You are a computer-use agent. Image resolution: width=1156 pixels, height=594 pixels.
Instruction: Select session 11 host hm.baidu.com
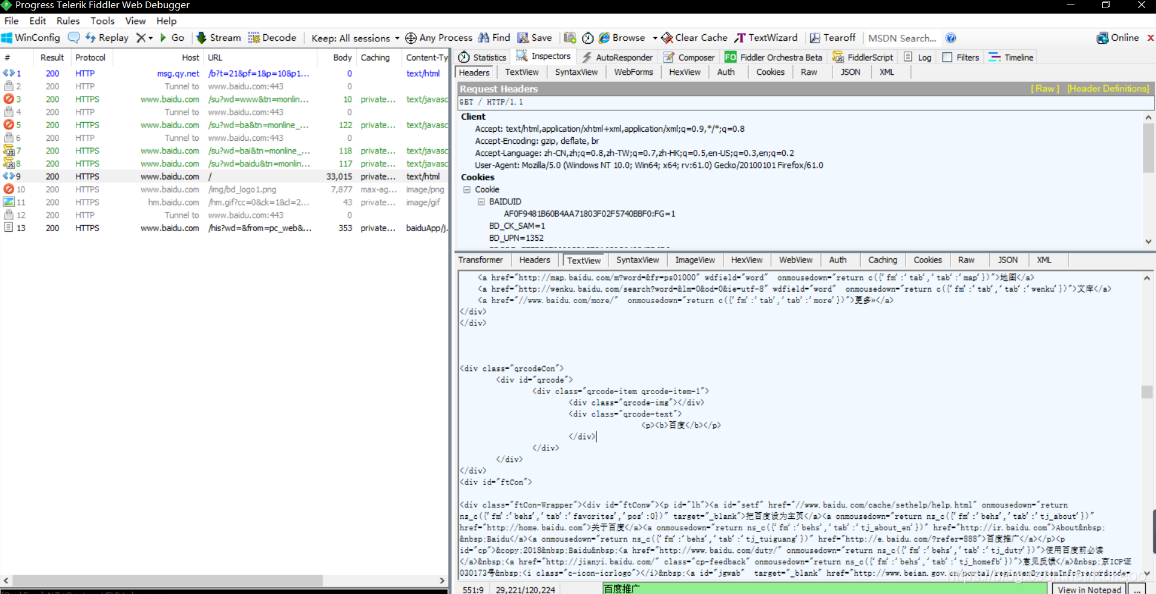224,202
